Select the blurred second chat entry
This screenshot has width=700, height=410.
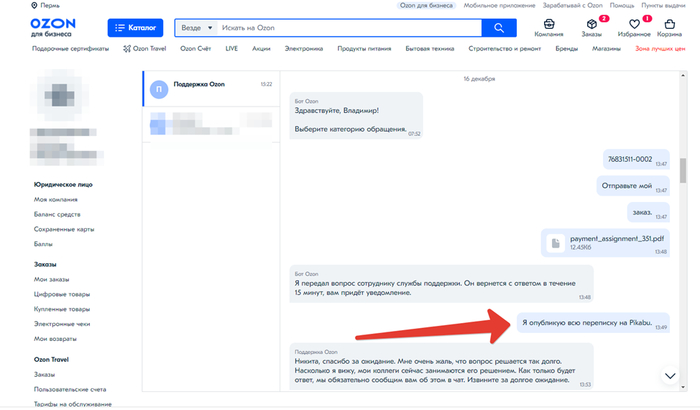[211, 124]
